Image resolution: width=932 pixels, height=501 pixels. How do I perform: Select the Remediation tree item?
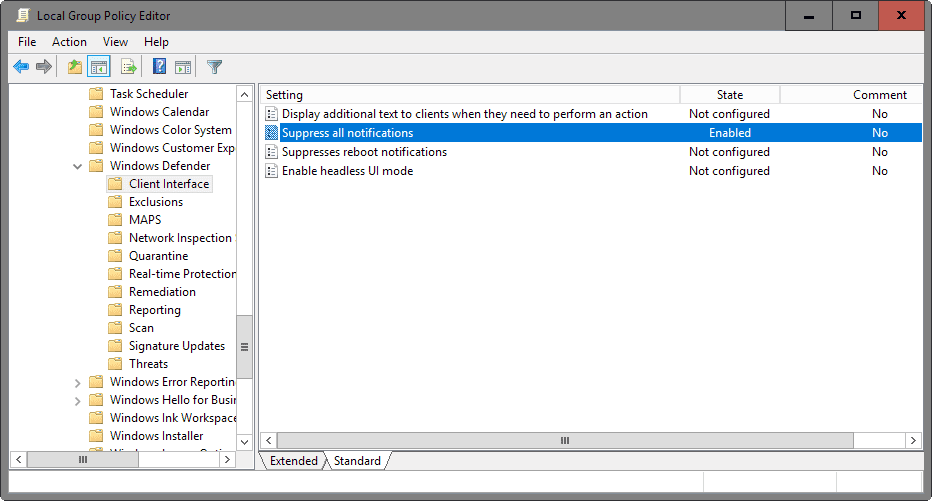[162, 292]
